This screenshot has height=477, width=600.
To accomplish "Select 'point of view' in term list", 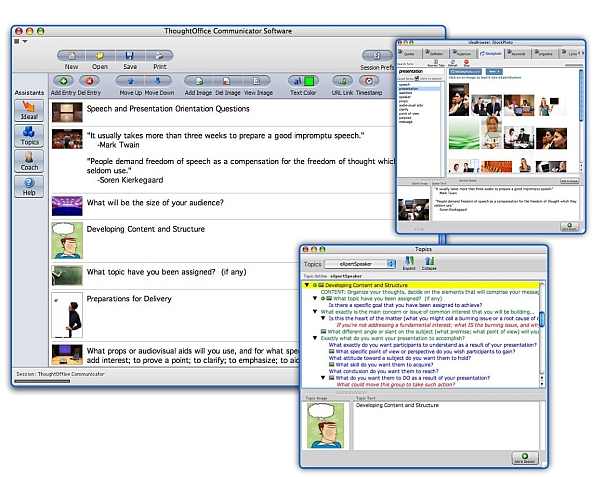I will click(409, 114).
